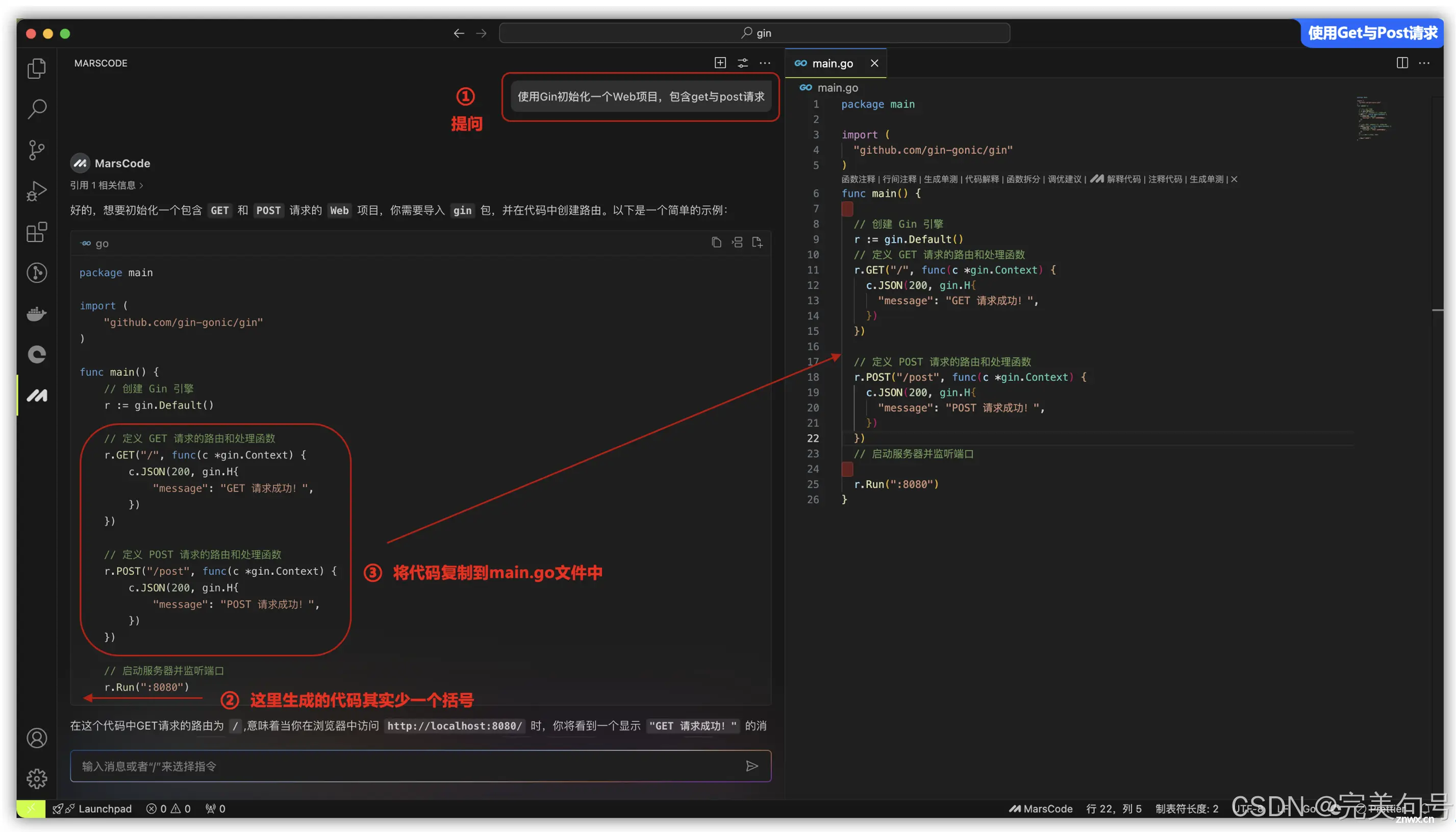Image resolution: width=1456 pixels, height=832 pixels.
Task: Click the 调优建议 code lens
Action: [1064, 180]
